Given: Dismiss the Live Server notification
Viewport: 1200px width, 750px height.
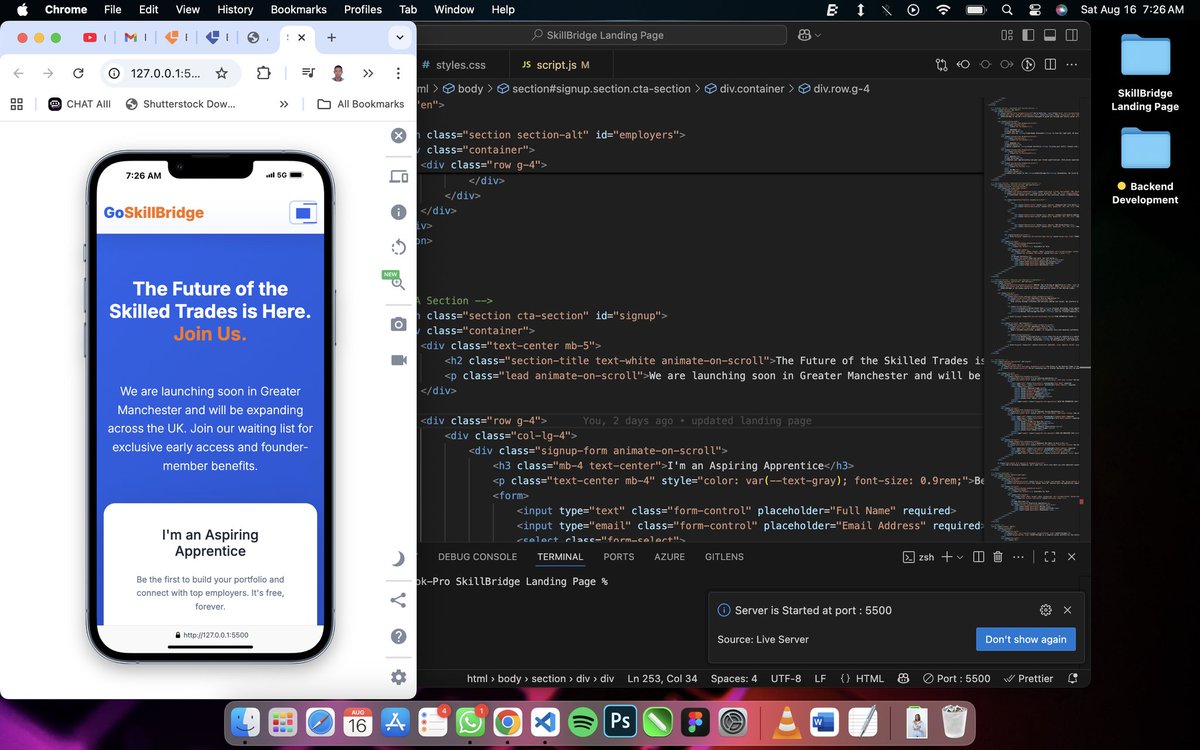Looking at the screenshot, I should tap(1067, 610).
